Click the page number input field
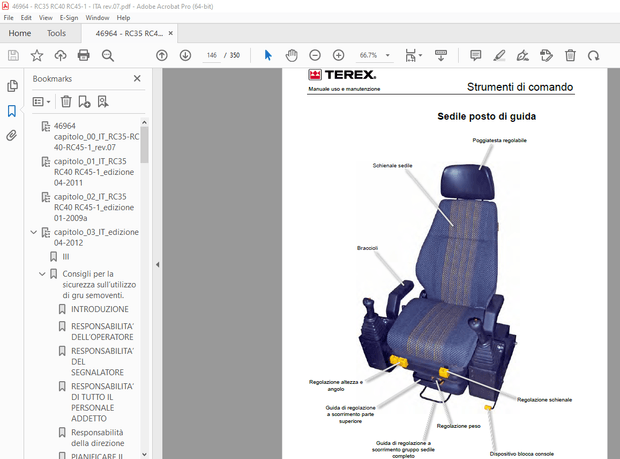620x459 pixels. (x=212, y=55)
